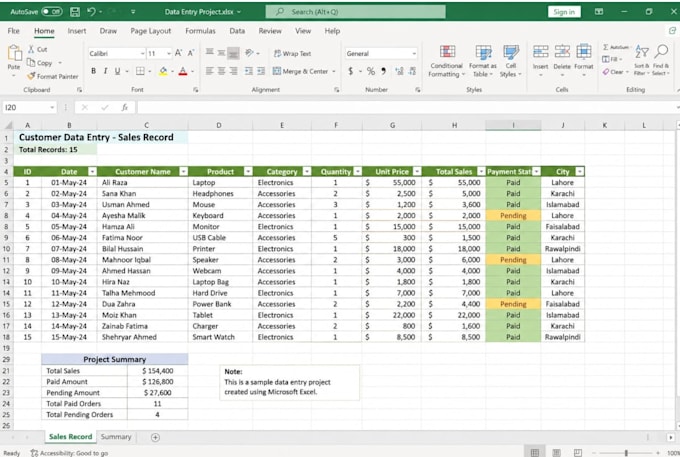
Task: Toggle align right
Action: (x=233, y=71)
